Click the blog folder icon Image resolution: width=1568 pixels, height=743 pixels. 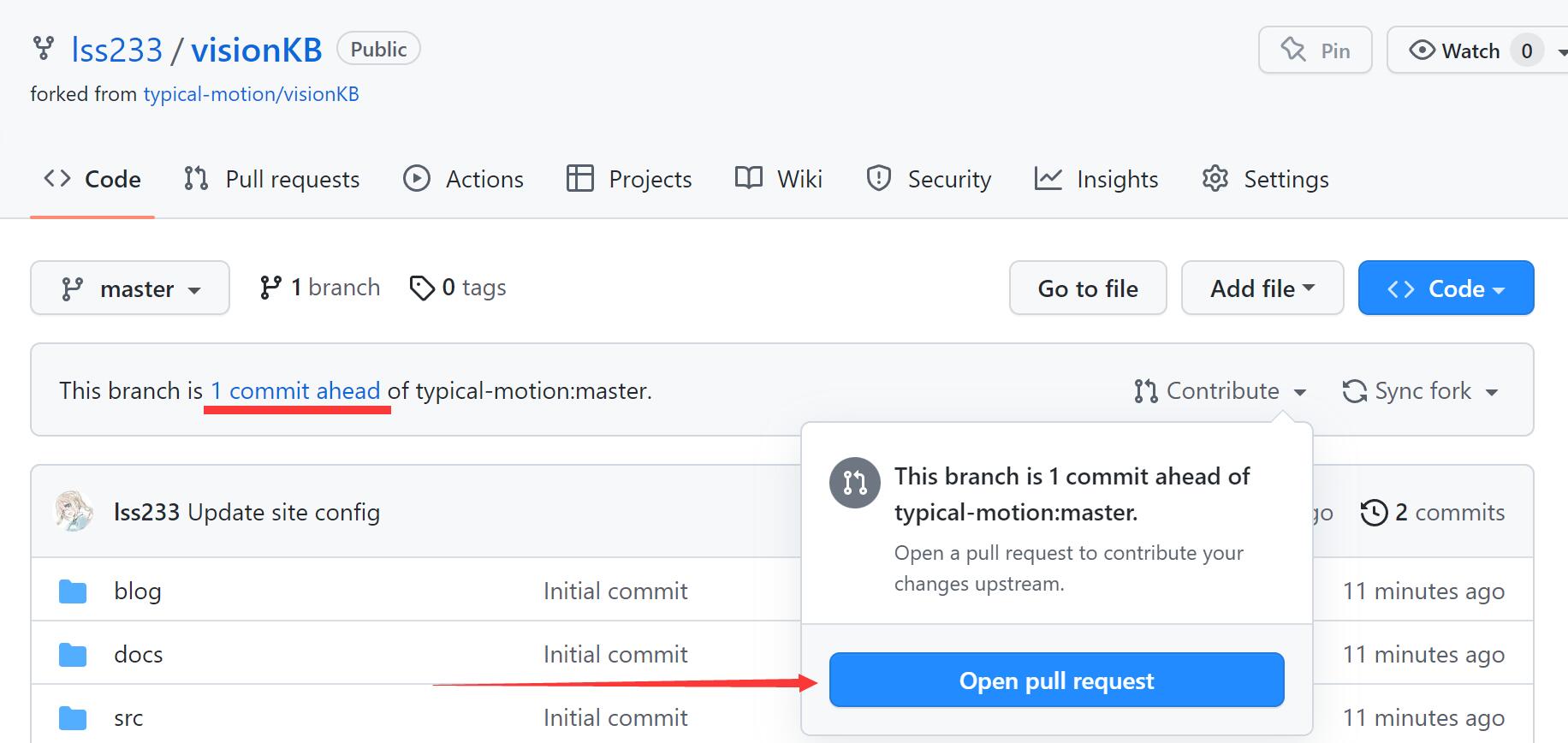tap(73, 591)
